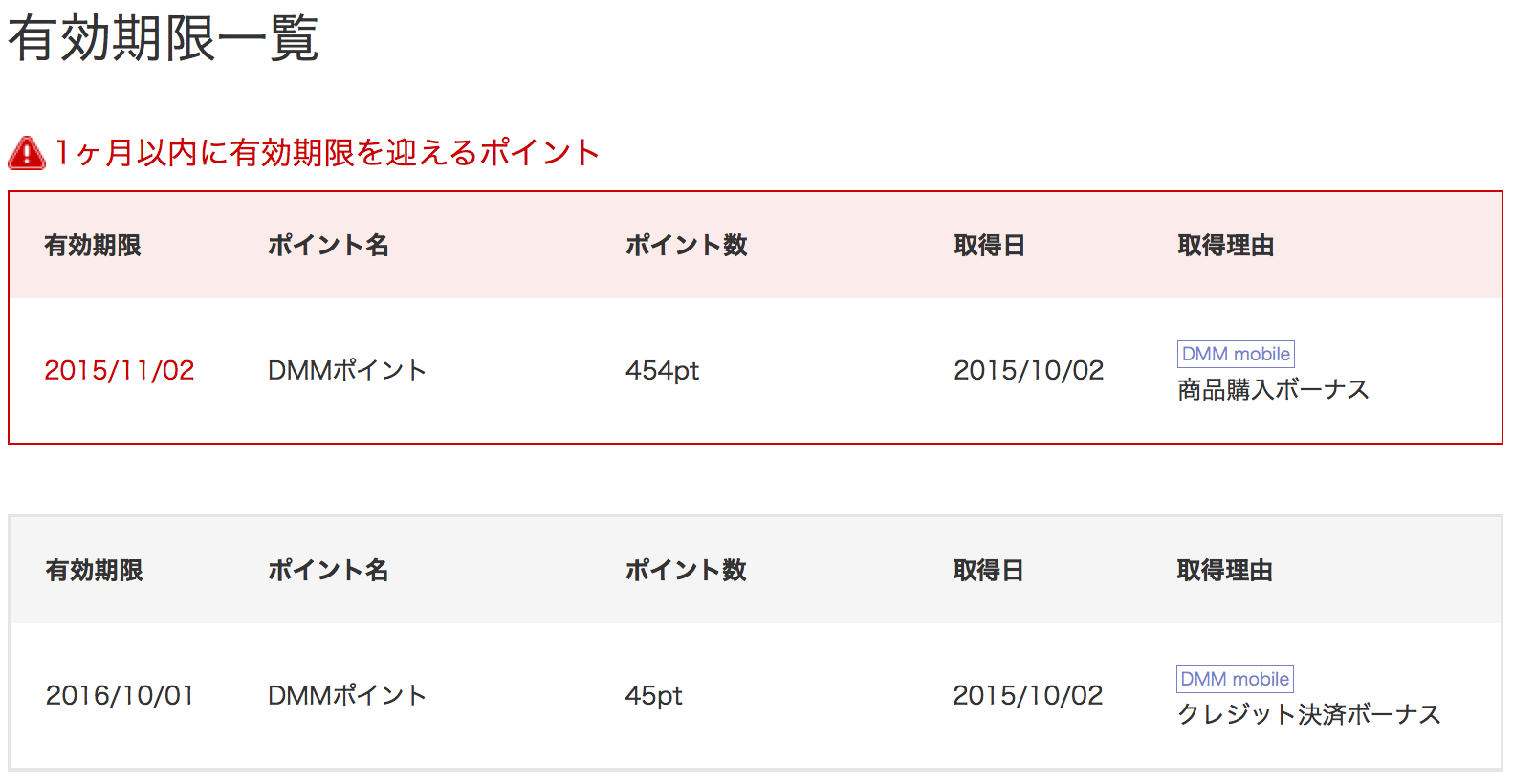Click DMMポイント in the 45pt row
This screenshot has width=1513, height=784.
click(x=347, y=696)
